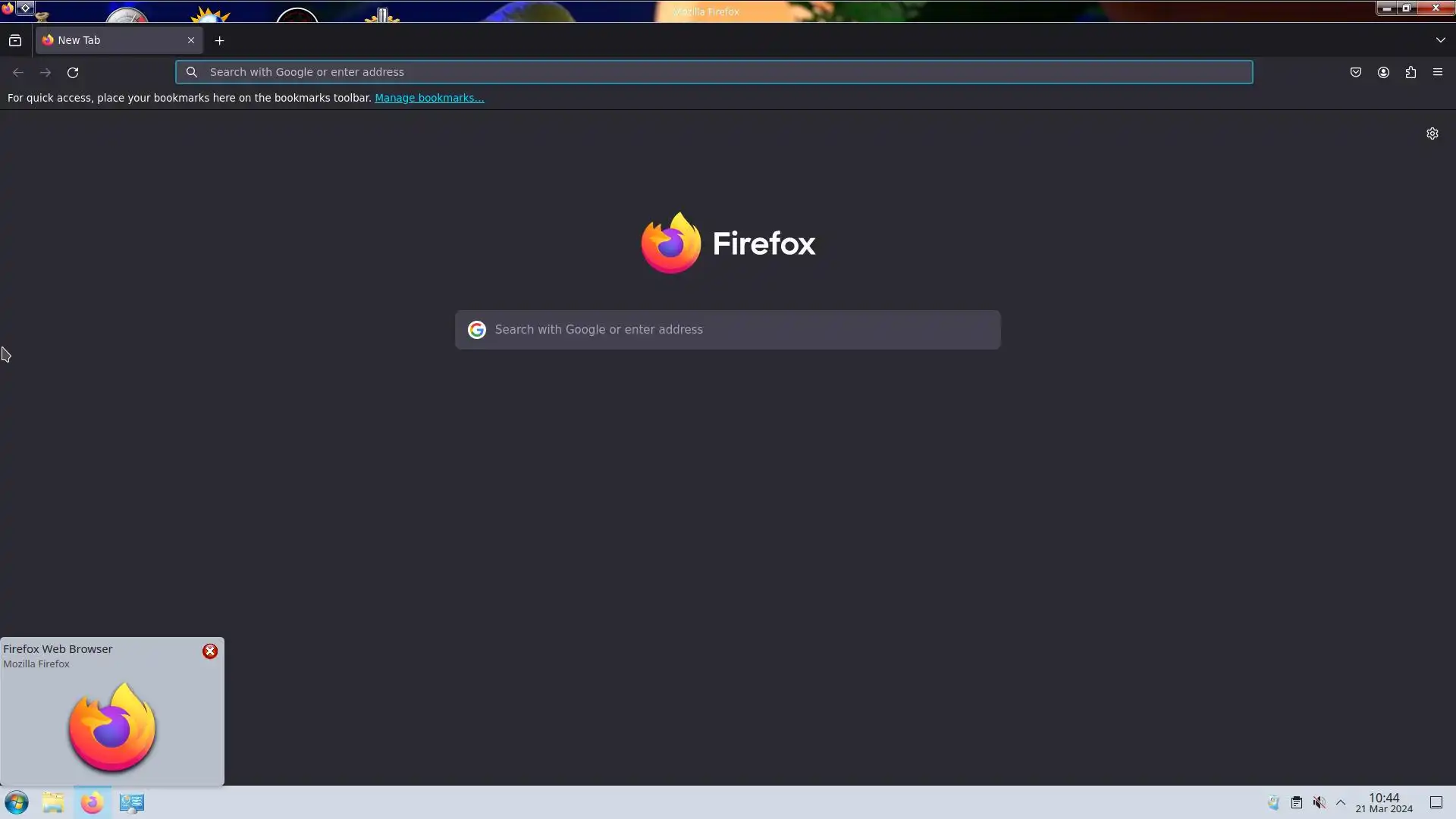Open the application hamburger menu
This screenshot has height=819, width=1456.
1438,72
